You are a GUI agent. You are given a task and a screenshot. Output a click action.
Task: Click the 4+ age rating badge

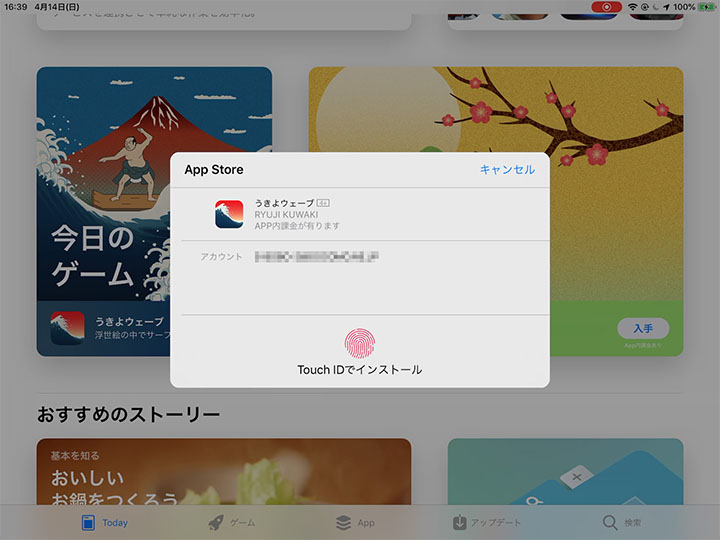click(x=323, y=202)
